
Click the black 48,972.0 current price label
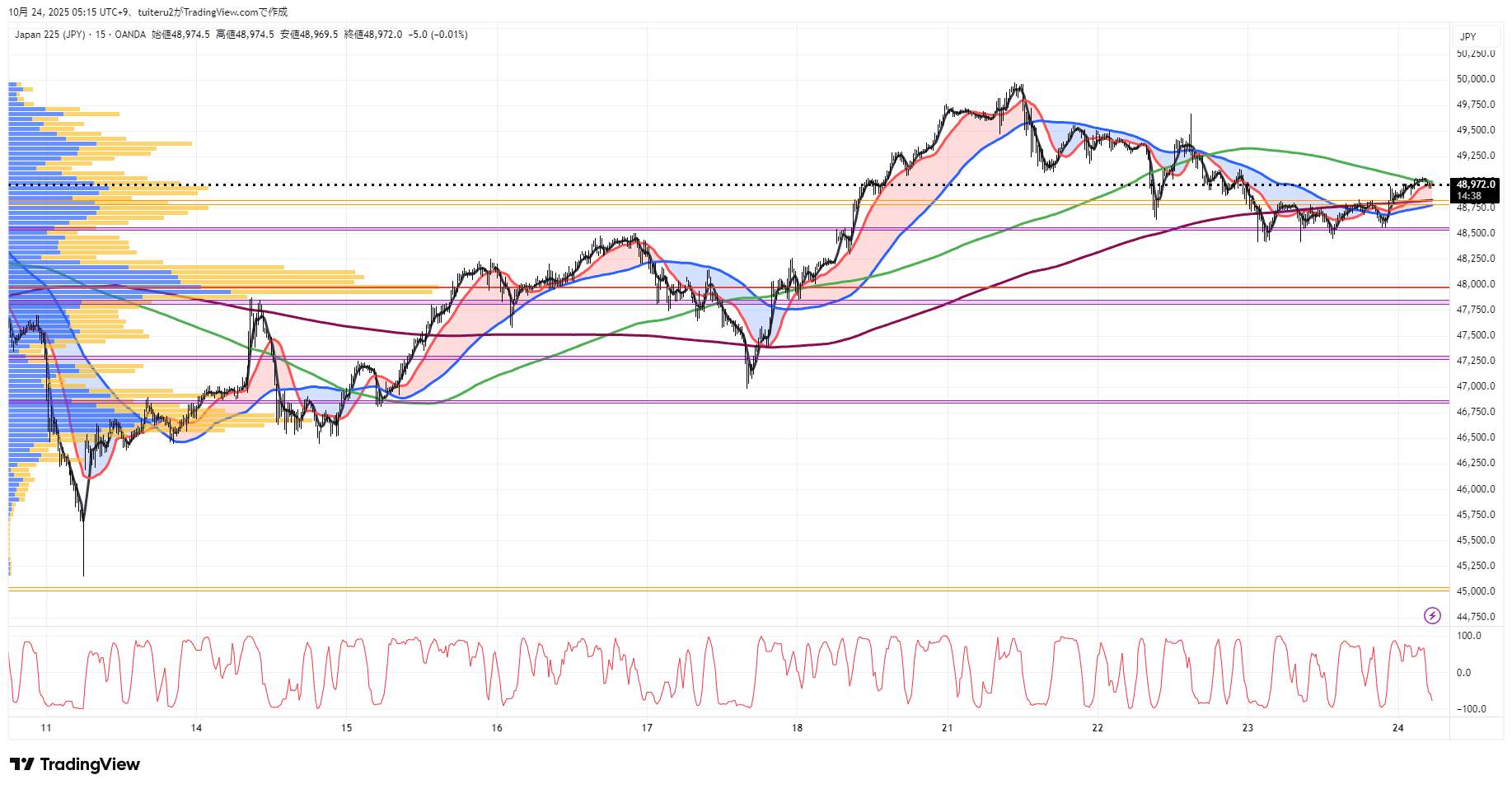tap(1475, 184)
